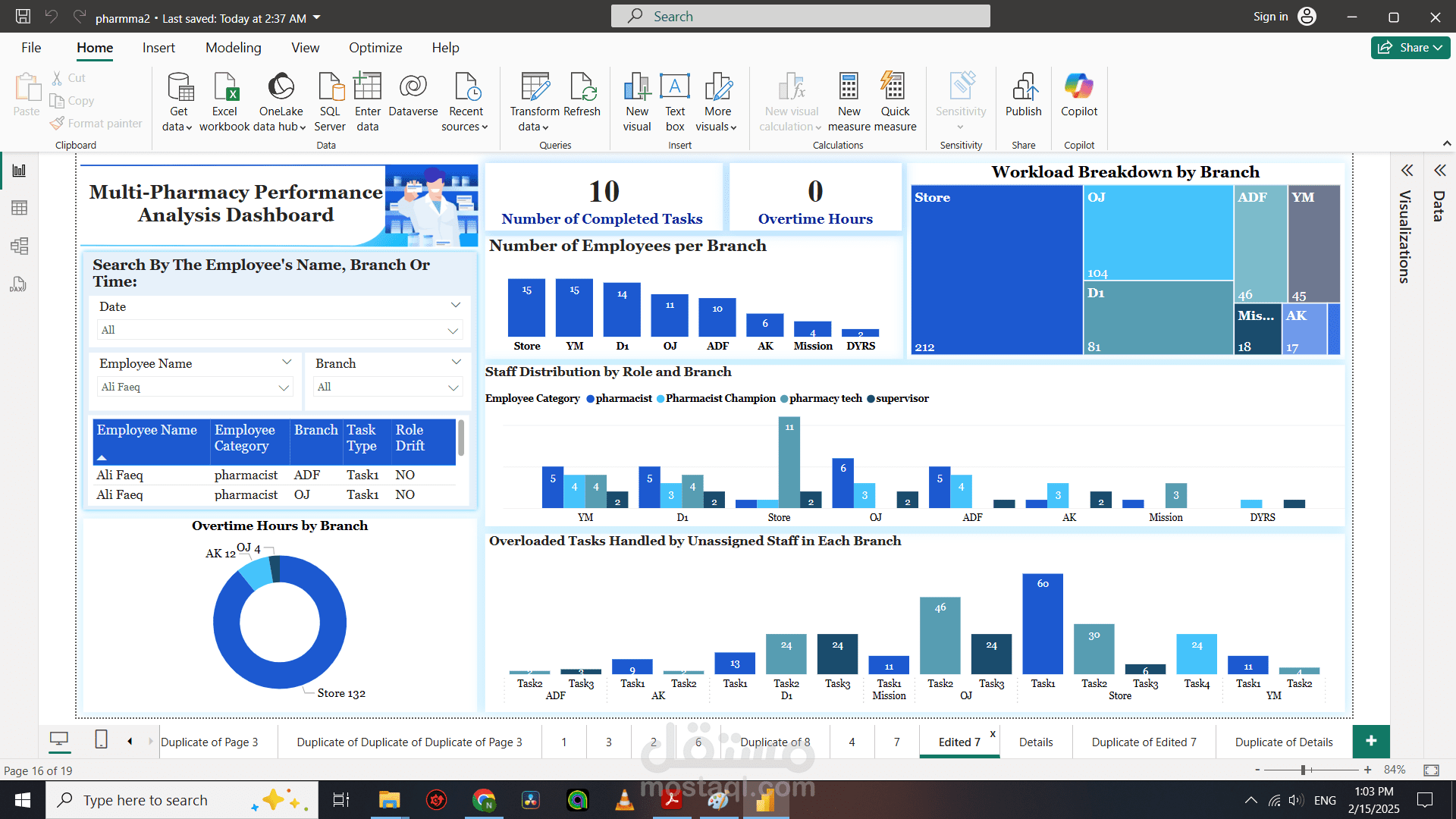The width and height of the screenshot is (1456, 819).
Task: Expand the Data pane
Action: pos(1440,170)
